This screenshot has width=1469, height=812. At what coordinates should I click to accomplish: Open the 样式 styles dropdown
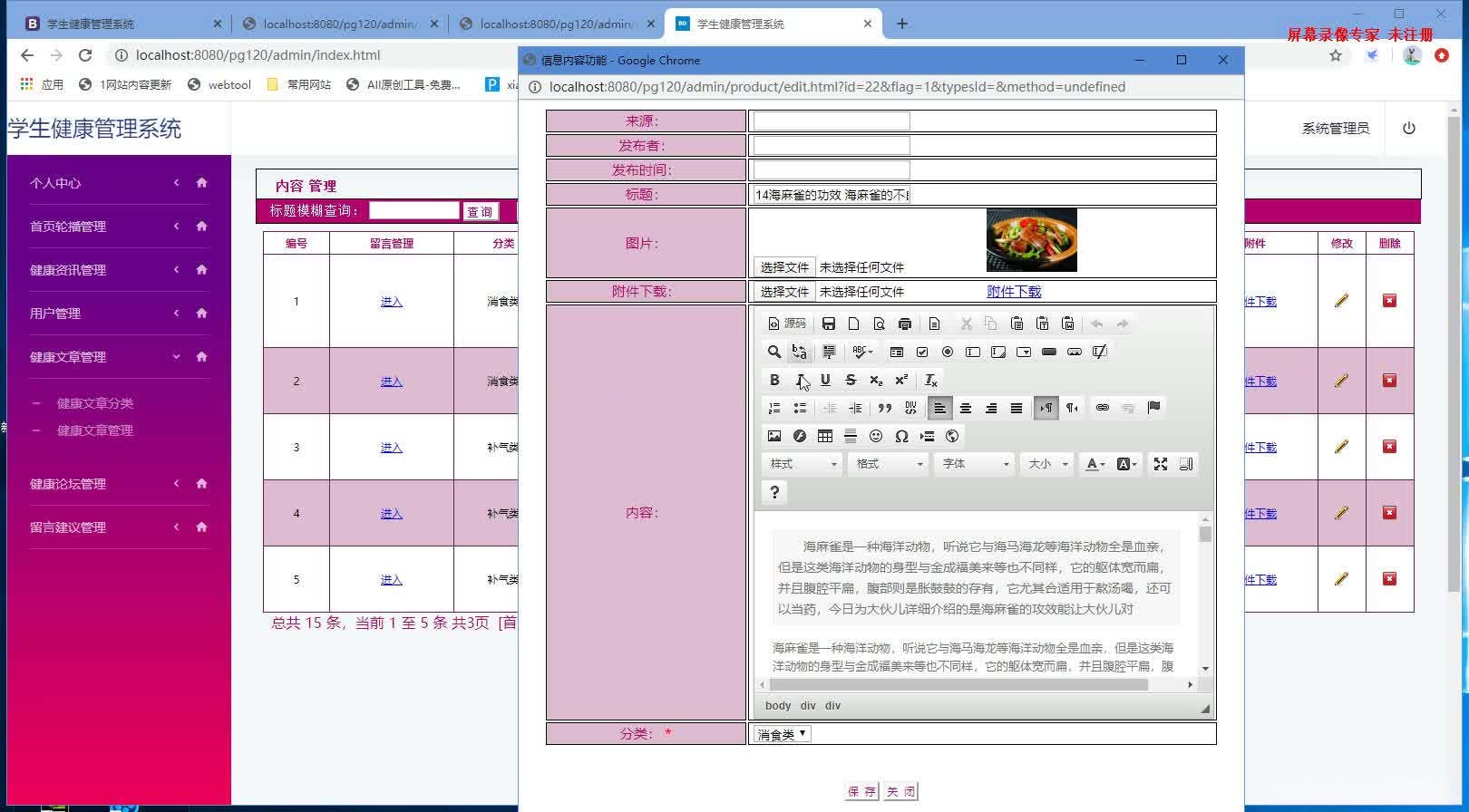click(803, 464)
